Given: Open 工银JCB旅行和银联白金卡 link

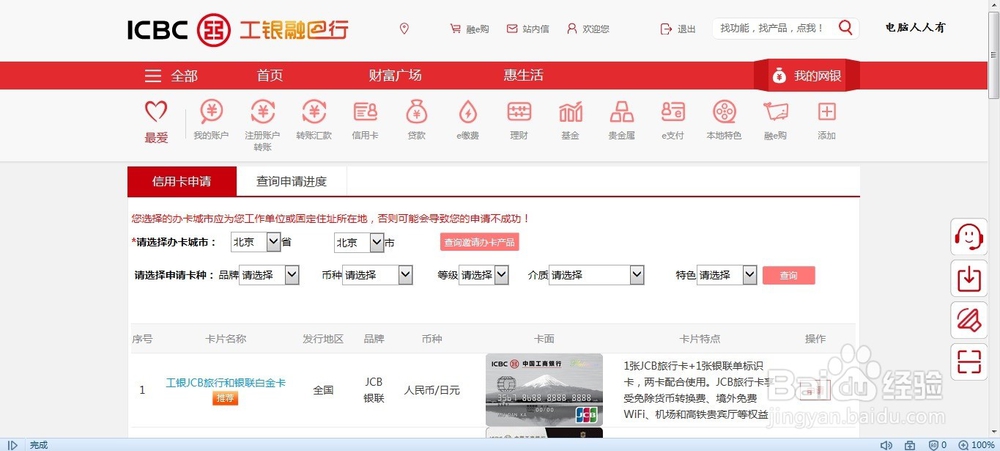Looking at the screenshot, I should coord(226,383).
